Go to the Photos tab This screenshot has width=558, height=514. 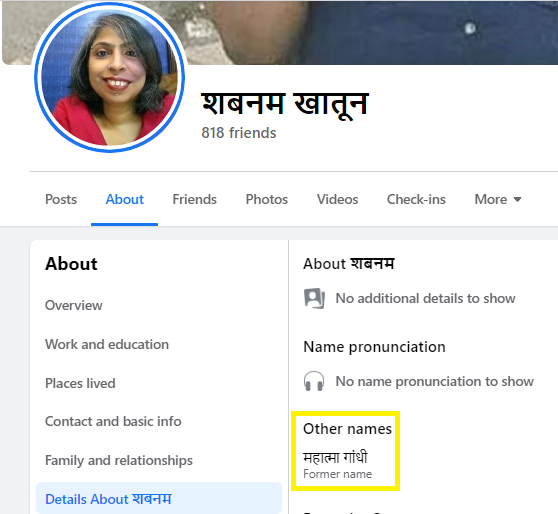pyautogui.click(x=267, y=199)
